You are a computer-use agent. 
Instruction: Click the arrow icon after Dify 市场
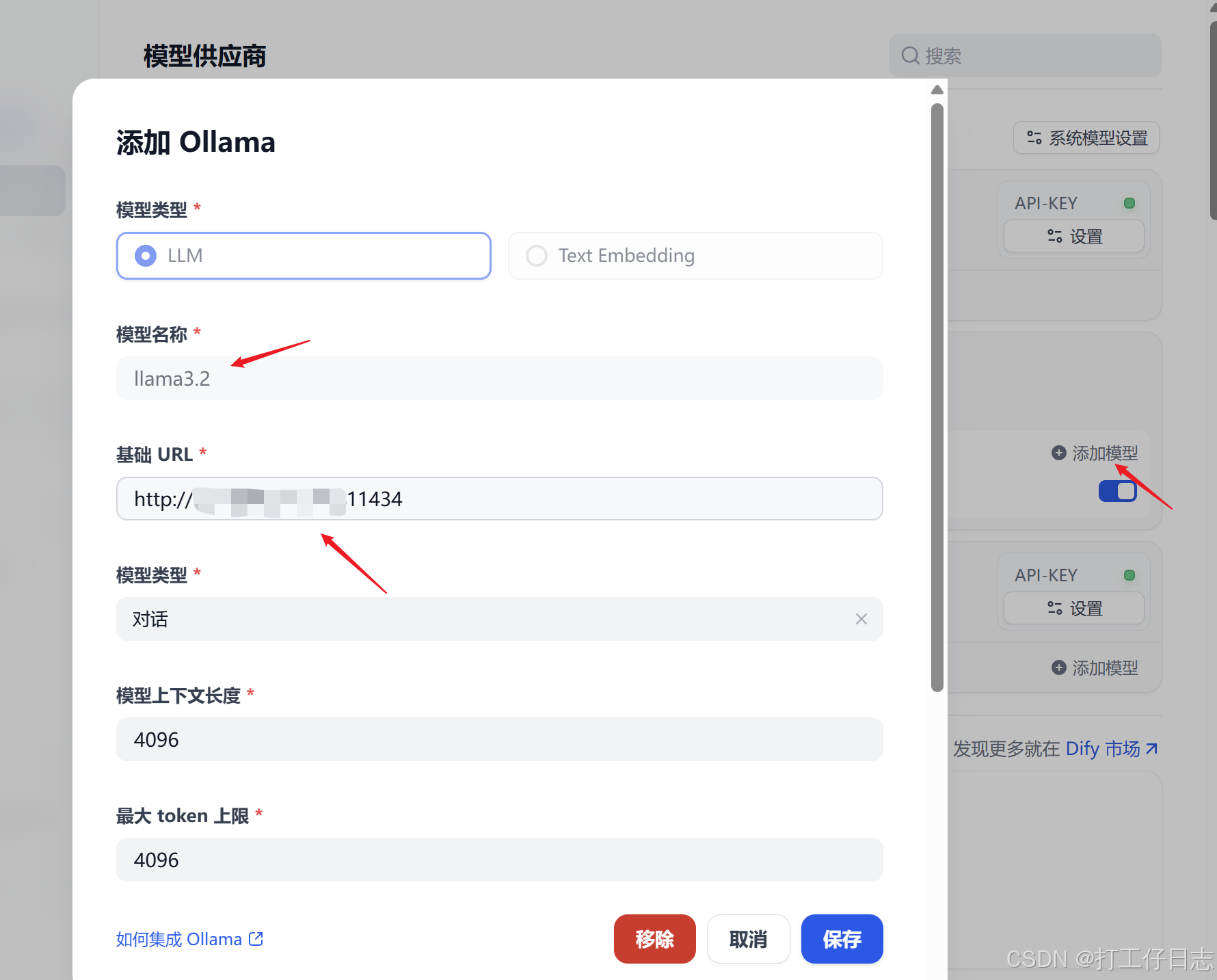coord(1151,748)
